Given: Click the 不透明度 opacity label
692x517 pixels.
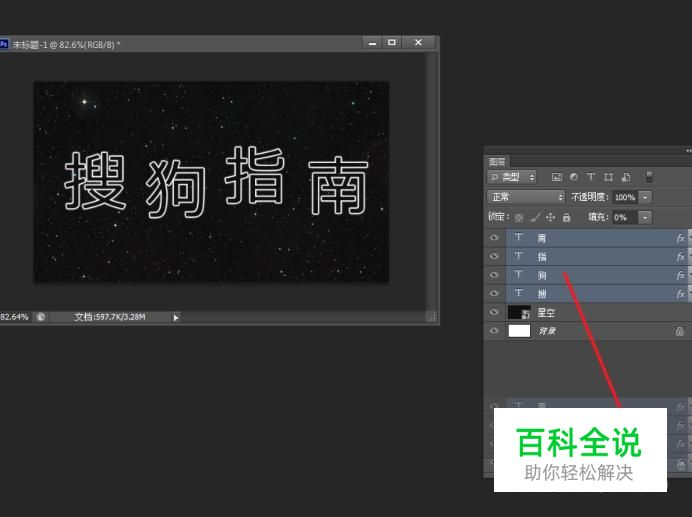Looking at the screenshot, I should click(x=590, y=197).
